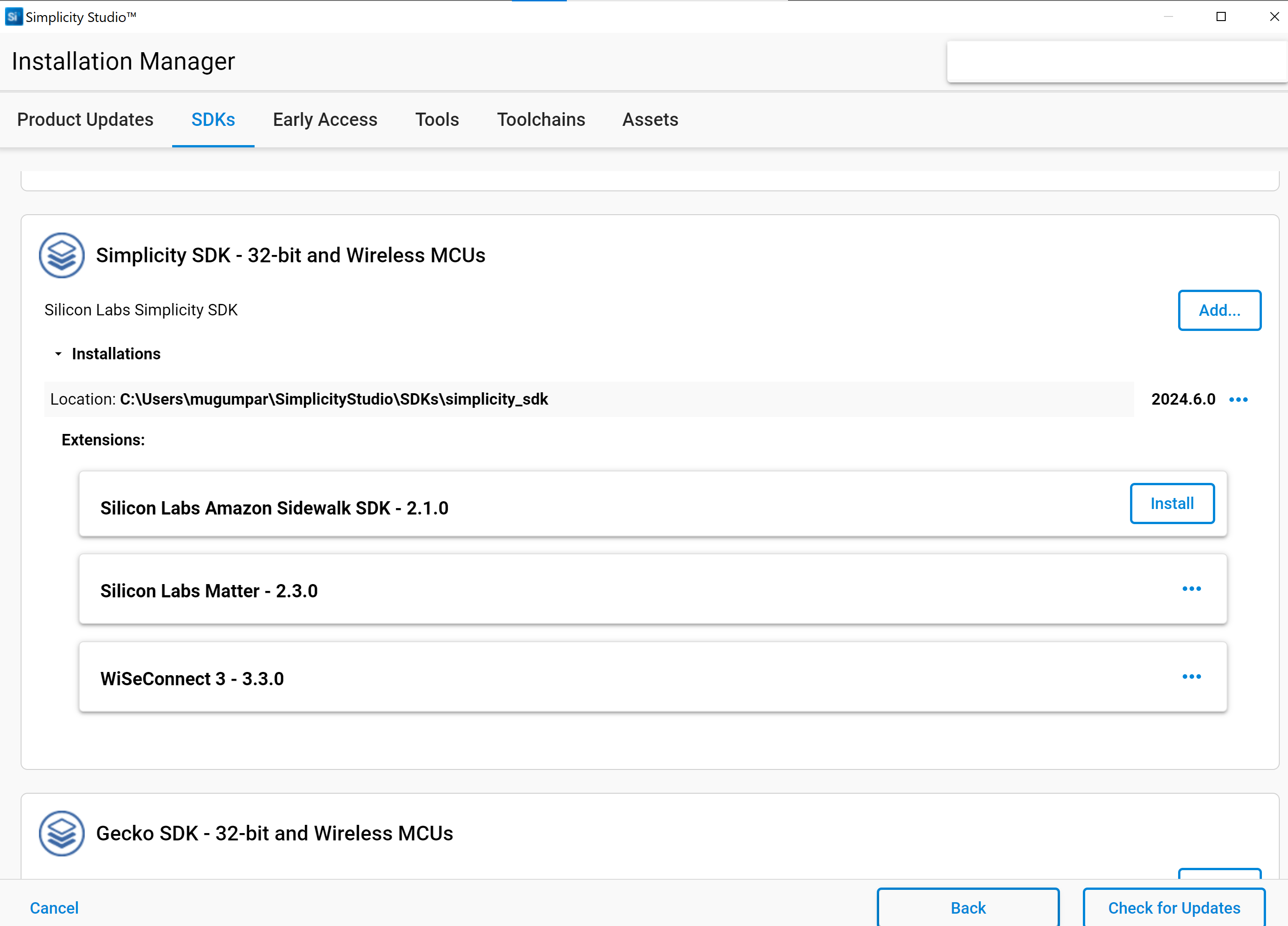Open options menu for the 2024.6.0 installation
The image size is (1288, 926).
click(1239, 399)
